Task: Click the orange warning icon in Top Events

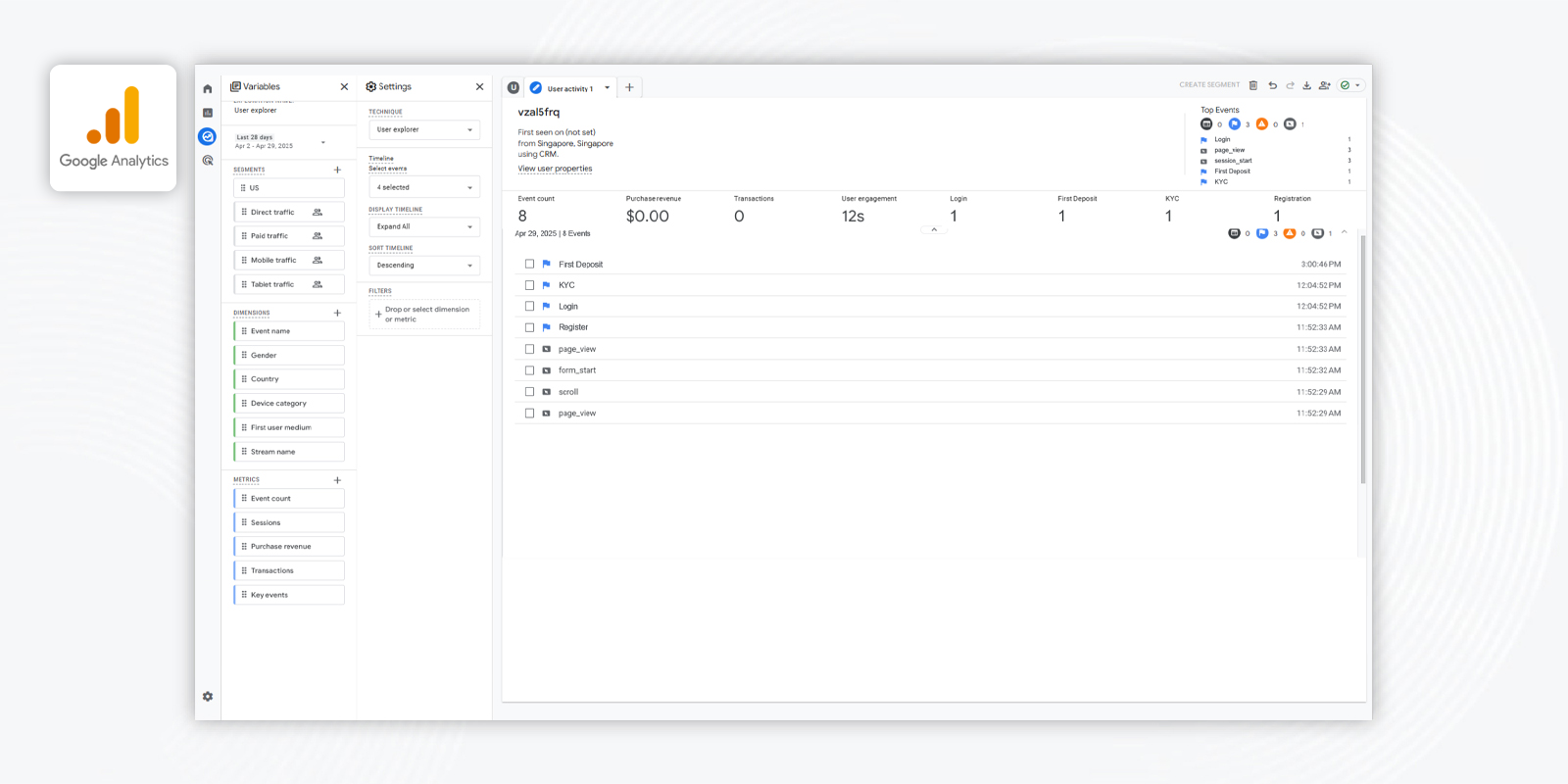Action: point(1262,123)
